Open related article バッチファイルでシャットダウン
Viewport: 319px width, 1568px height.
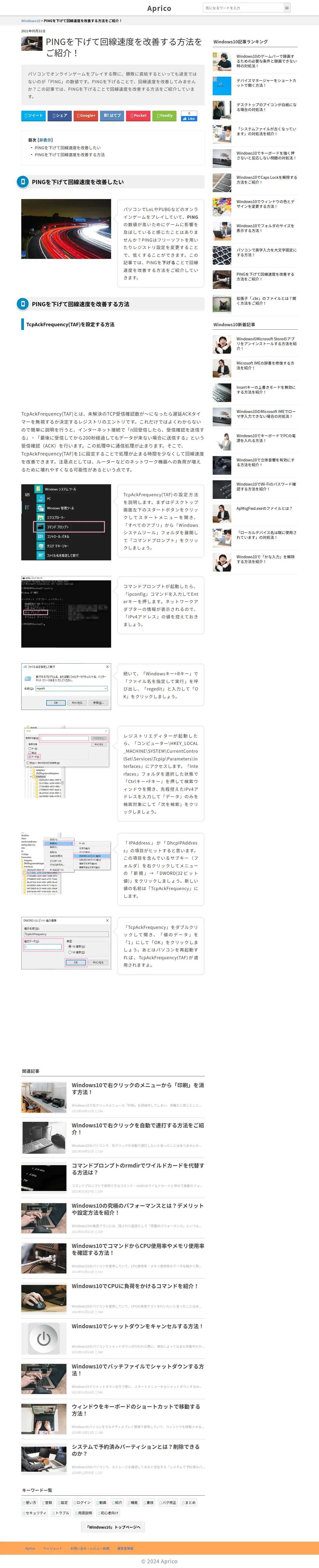137,1370
